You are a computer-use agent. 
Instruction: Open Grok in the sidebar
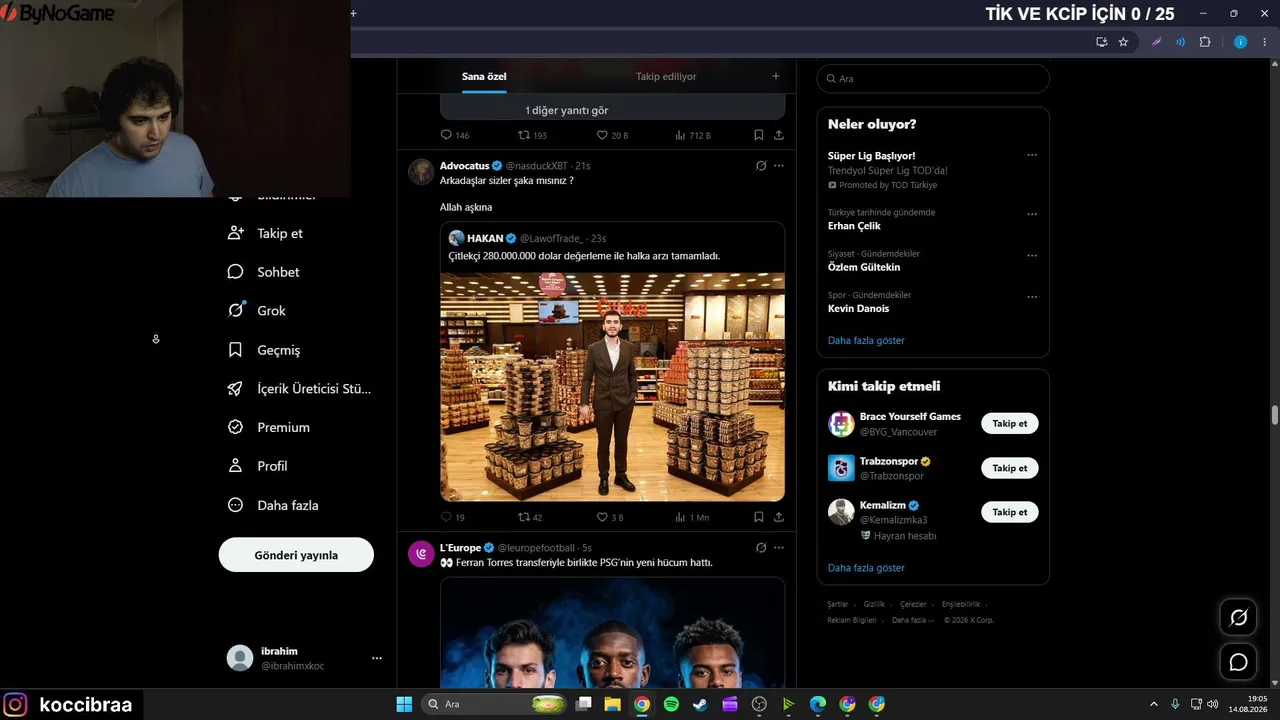pos(257,311)
